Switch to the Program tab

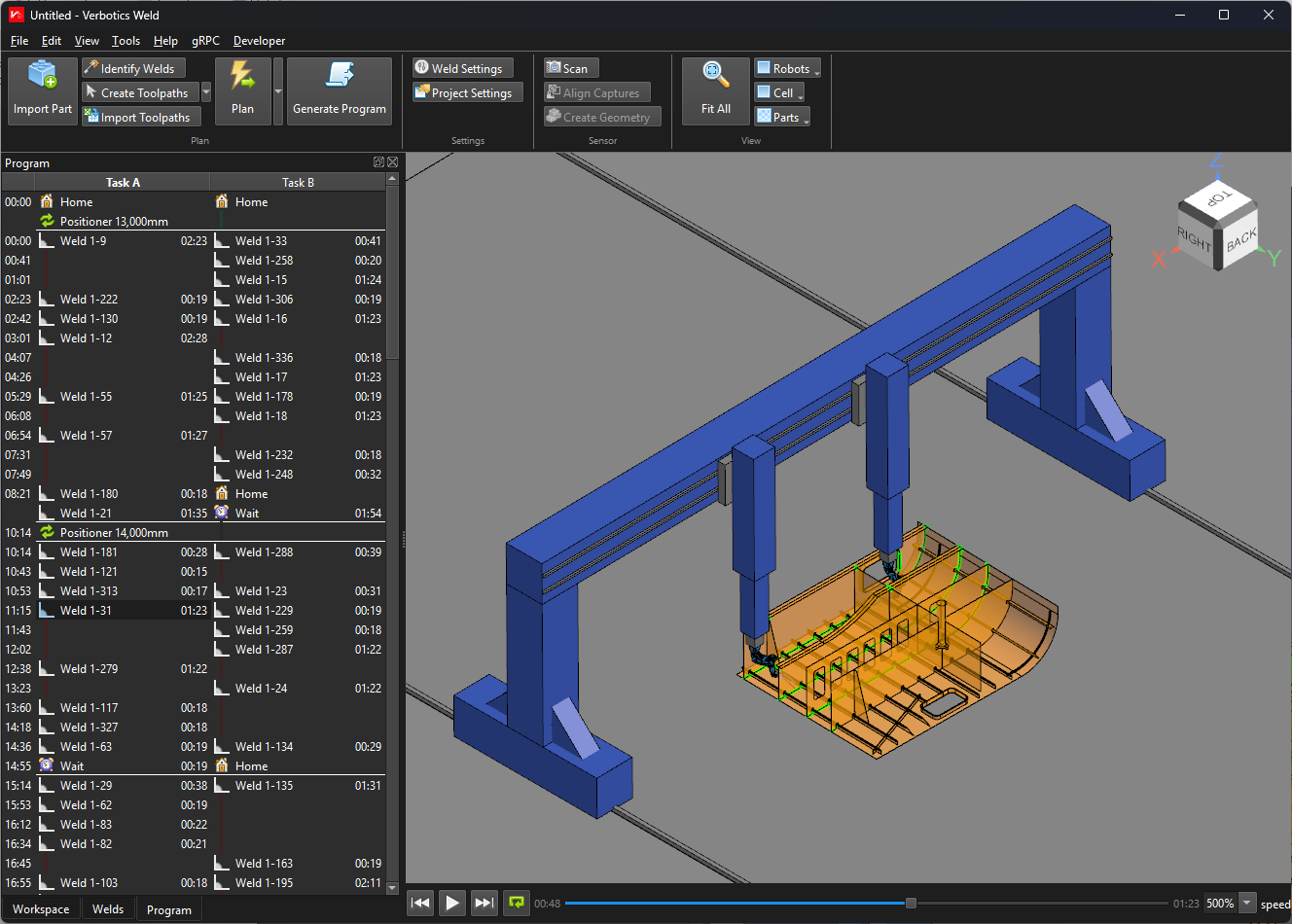pos(169,910)
